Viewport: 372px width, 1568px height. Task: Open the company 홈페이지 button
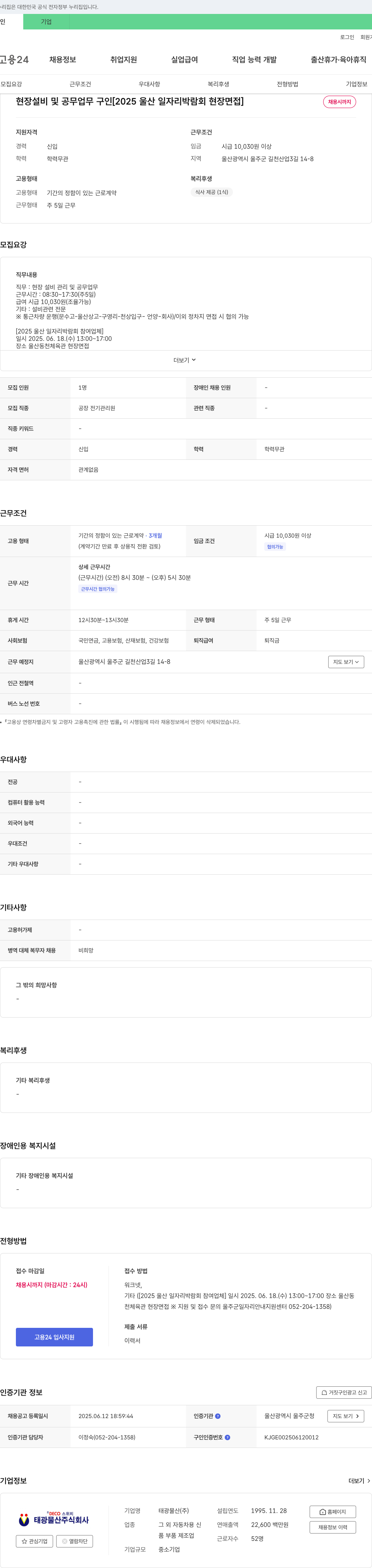tap(332, 1512)
